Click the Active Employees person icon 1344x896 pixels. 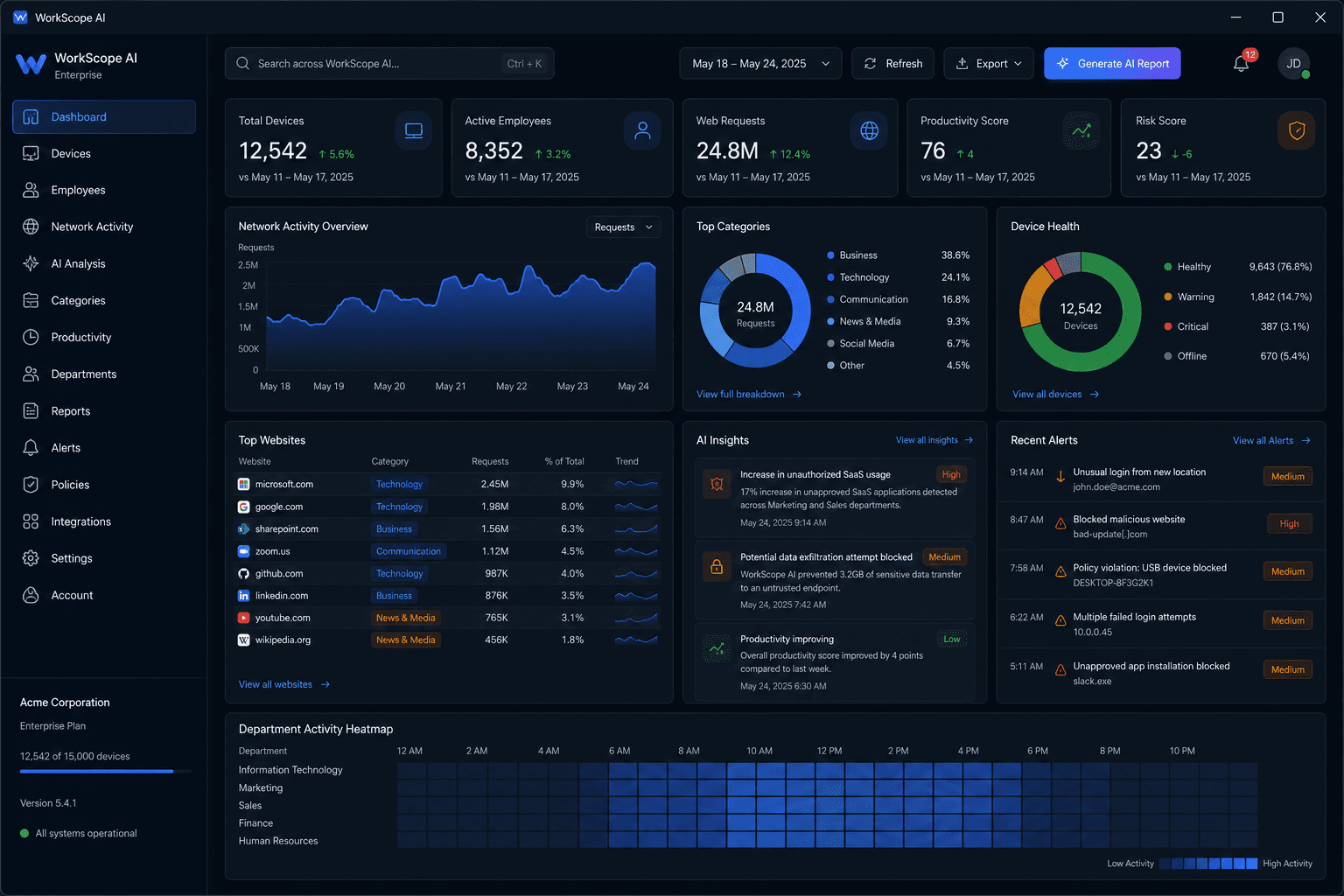pos(642,131)
